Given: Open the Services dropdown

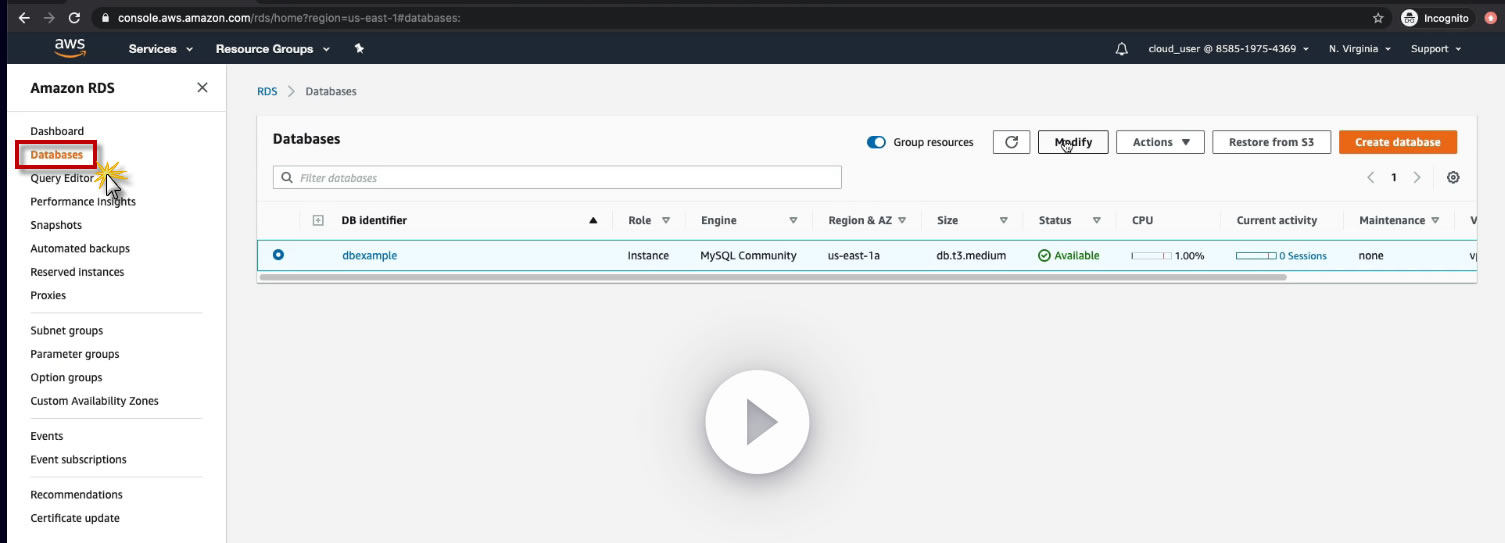Looking at the screenshot, I should pos(159,49).
